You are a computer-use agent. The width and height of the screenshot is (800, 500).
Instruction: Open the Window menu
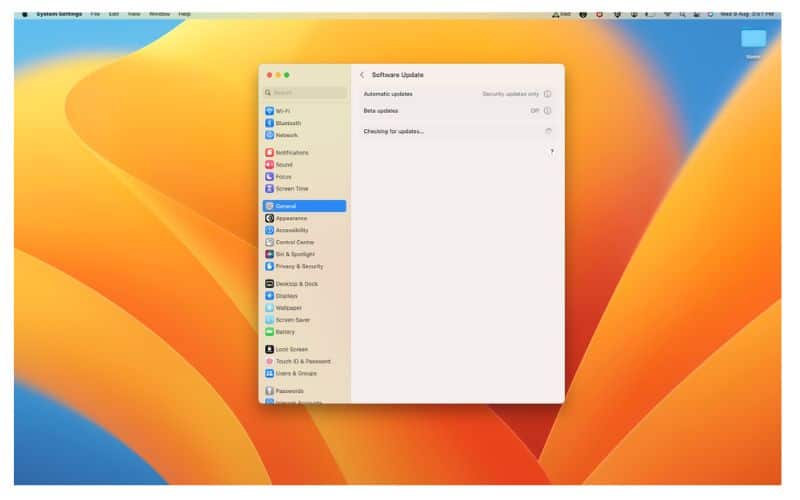click(159, 14)
